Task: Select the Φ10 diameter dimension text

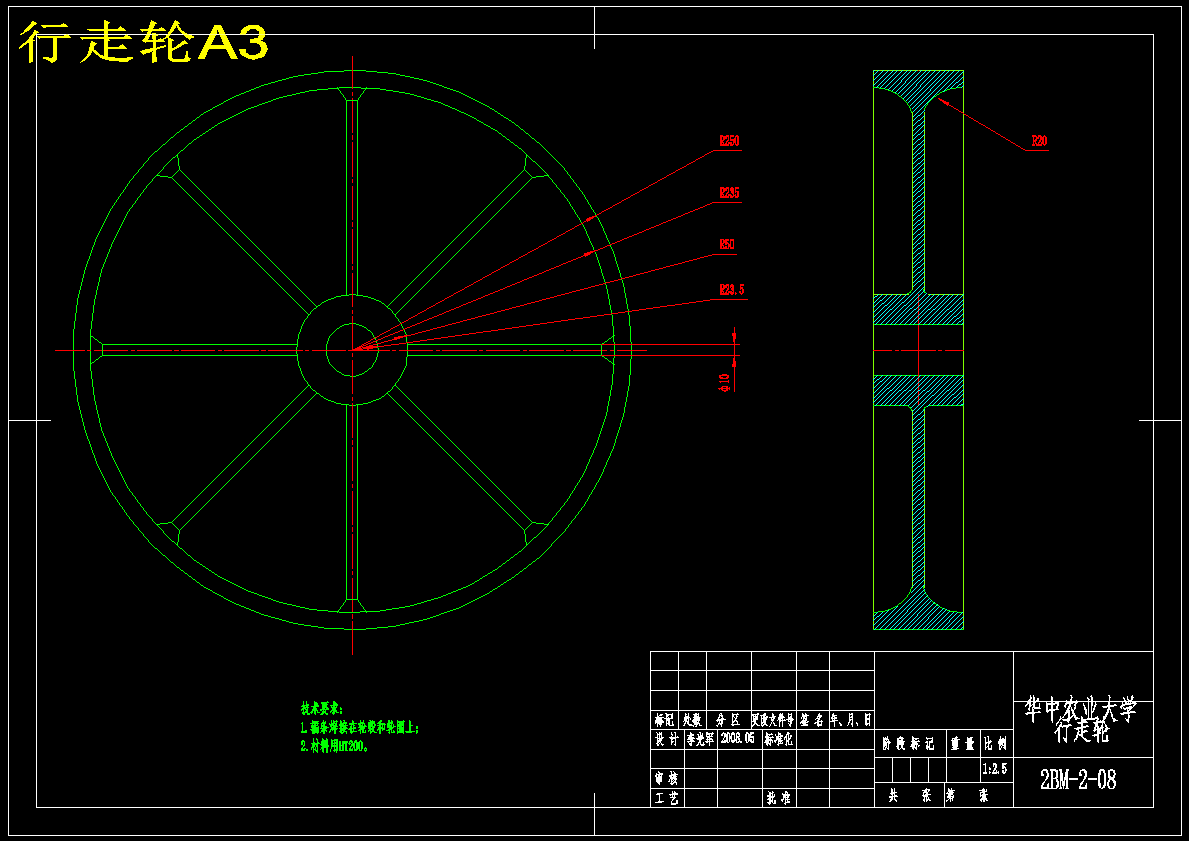Action: click(725, 383)
